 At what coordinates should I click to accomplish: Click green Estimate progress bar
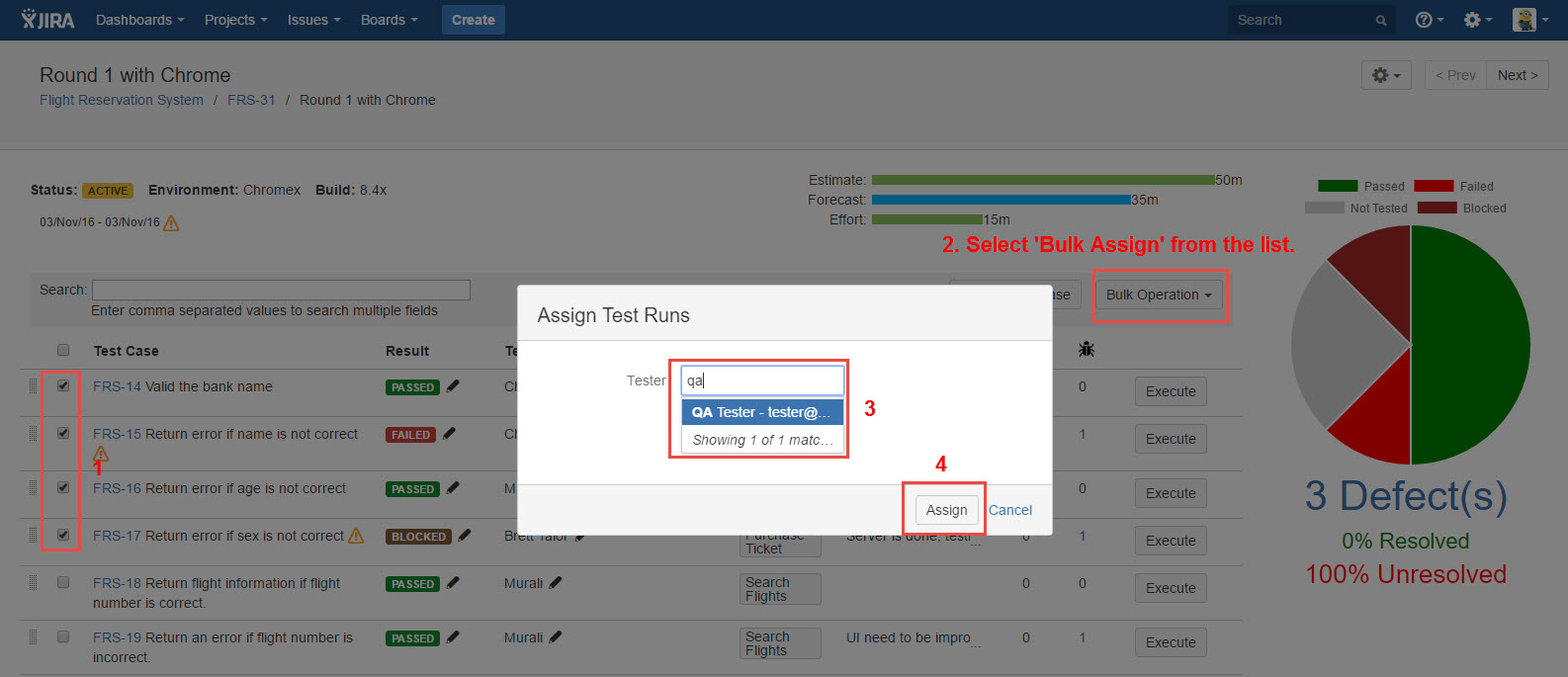tap(1043, 180)
